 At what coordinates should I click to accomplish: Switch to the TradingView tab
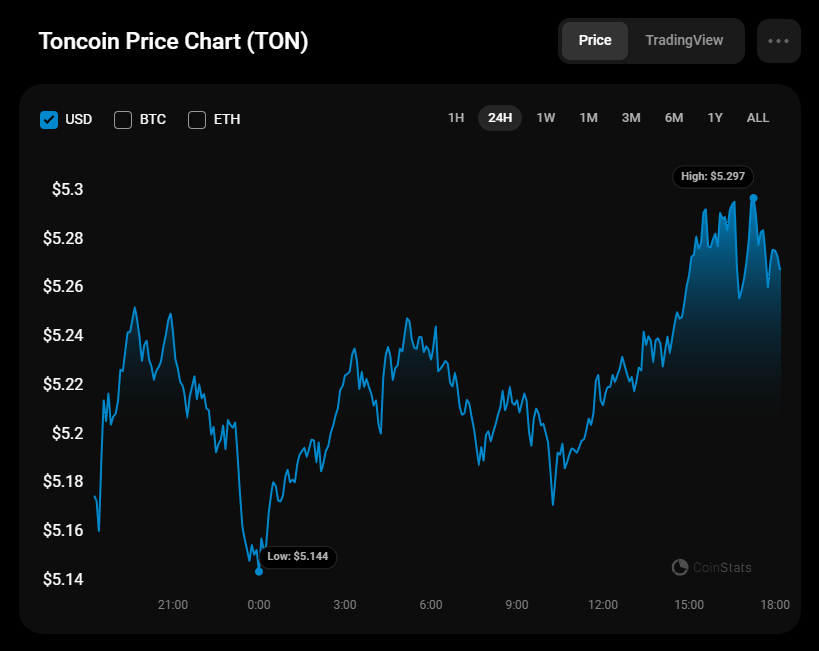point(684,41)
